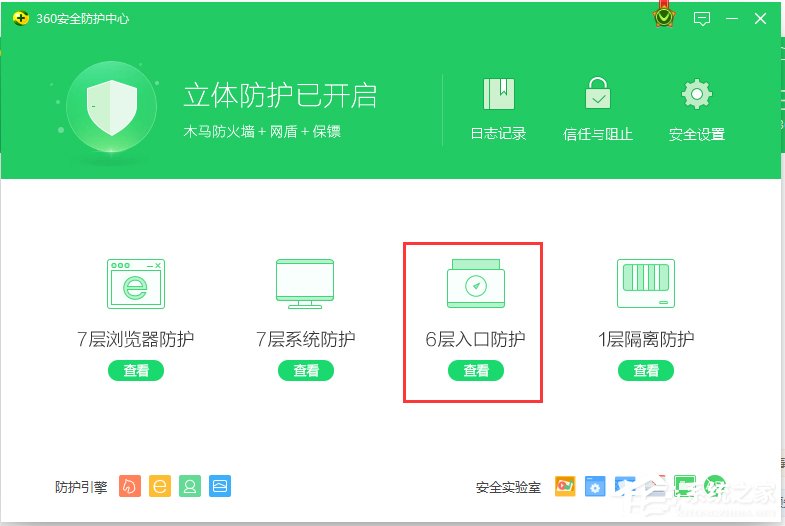Click the 6层入口防护 entry protection icon
Screen dimensions: 785x526
click(475, 284)
